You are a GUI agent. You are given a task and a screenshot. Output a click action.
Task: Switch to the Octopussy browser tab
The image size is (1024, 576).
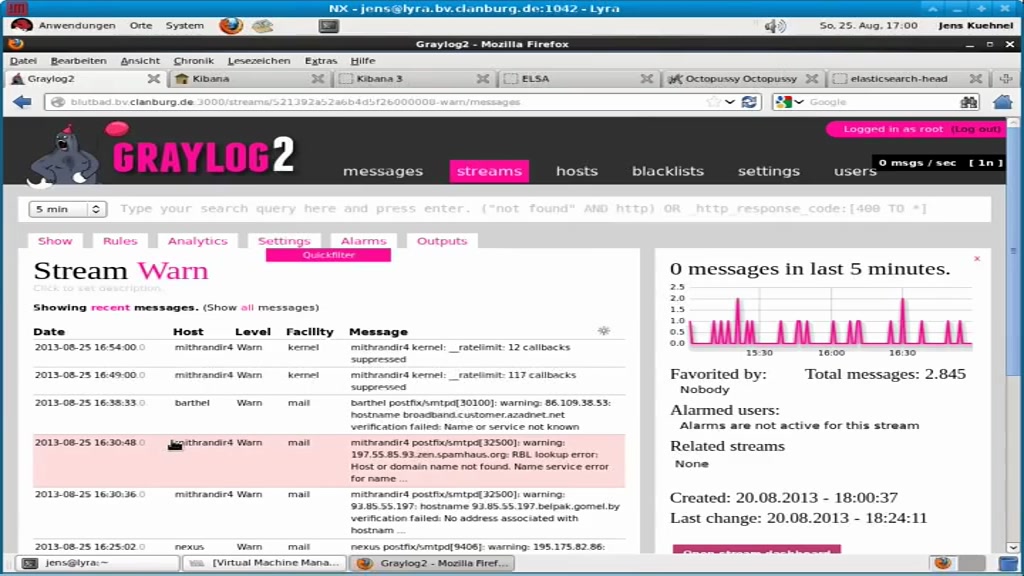[743, 78]
